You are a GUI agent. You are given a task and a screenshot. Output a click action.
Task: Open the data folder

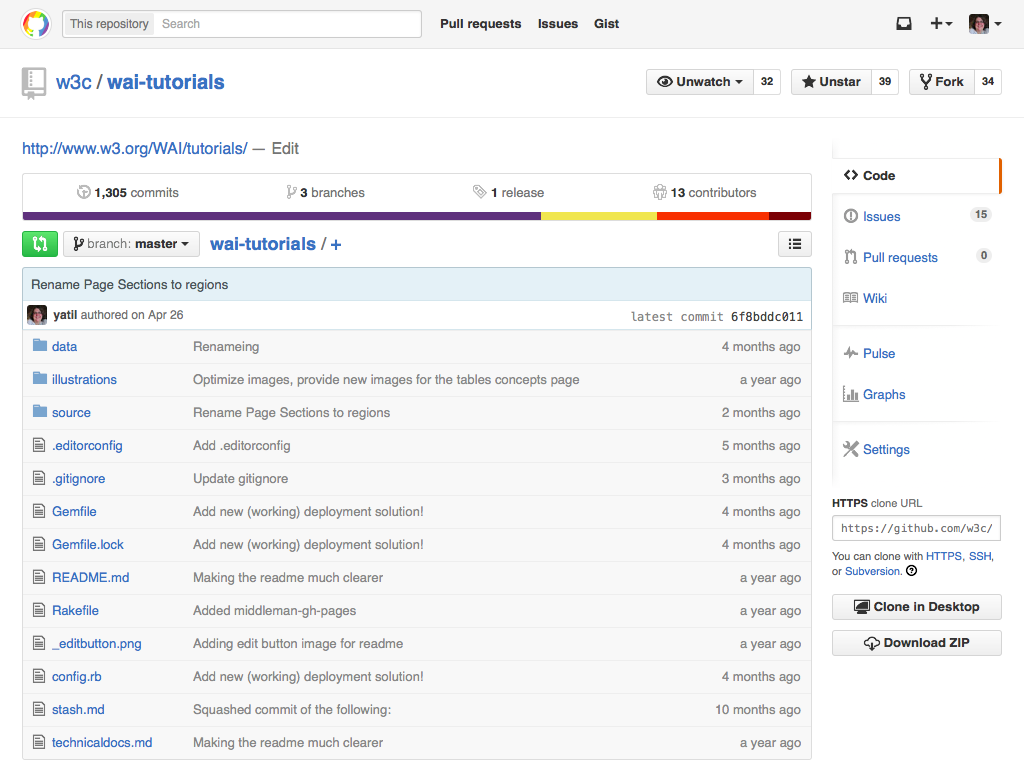tap(64, 347)
